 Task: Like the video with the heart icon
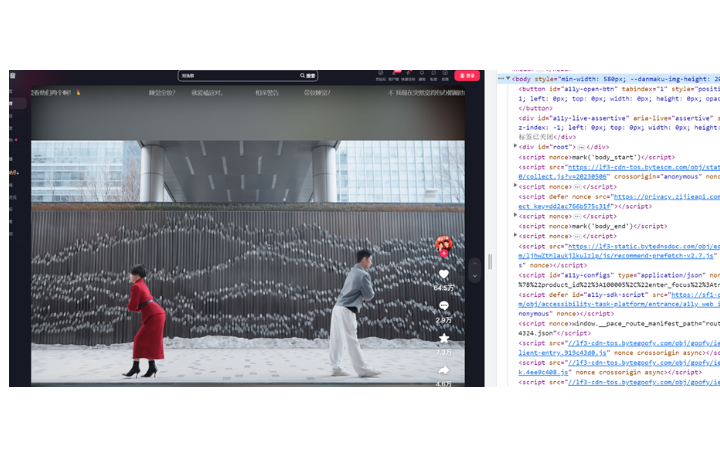(x=444, y=274)
